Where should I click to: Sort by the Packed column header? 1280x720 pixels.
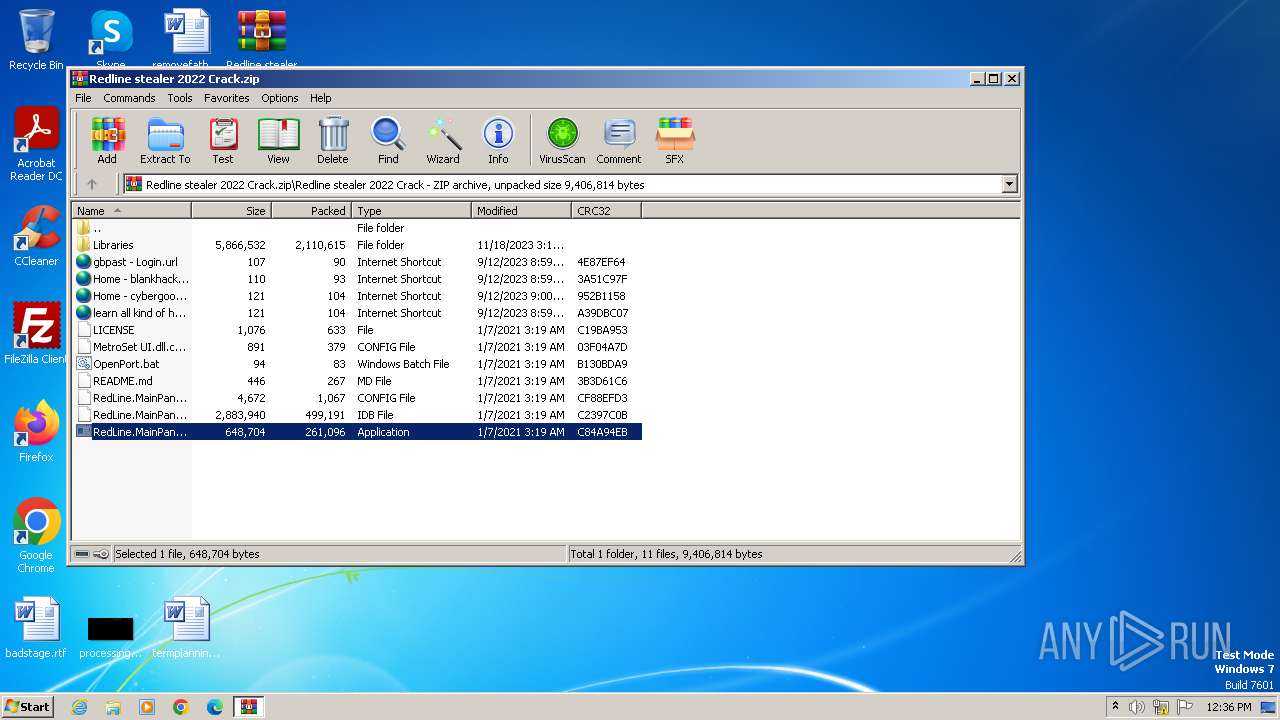pyautogui.click(x=312, y=211)
